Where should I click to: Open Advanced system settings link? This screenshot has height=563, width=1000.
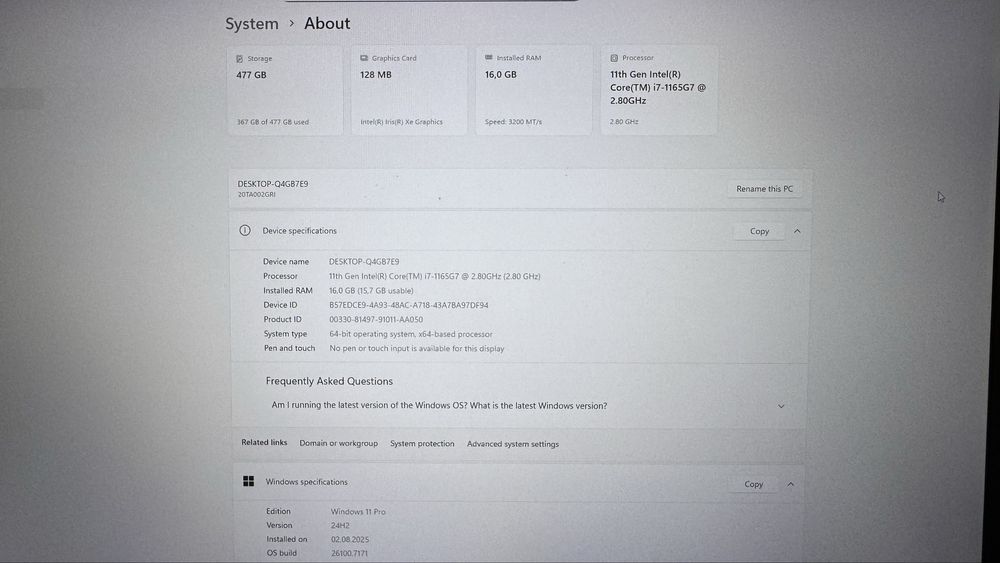pyautogui.click(x=513, y=444)
